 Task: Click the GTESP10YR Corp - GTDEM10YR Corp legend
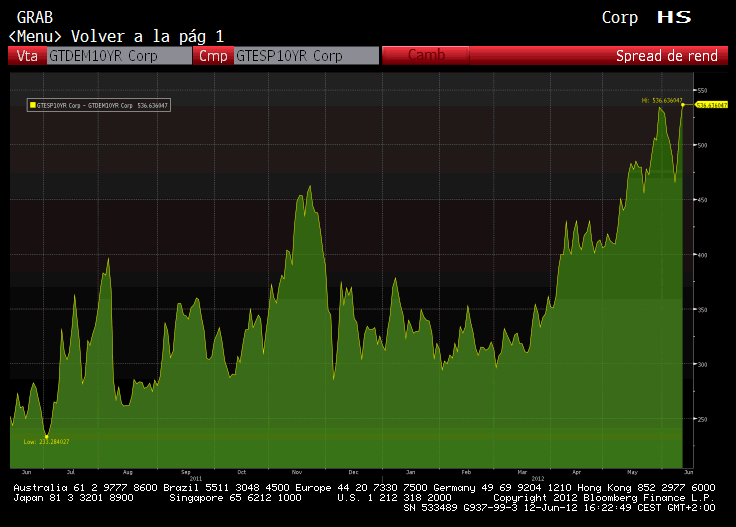click(x=99, y=105)
